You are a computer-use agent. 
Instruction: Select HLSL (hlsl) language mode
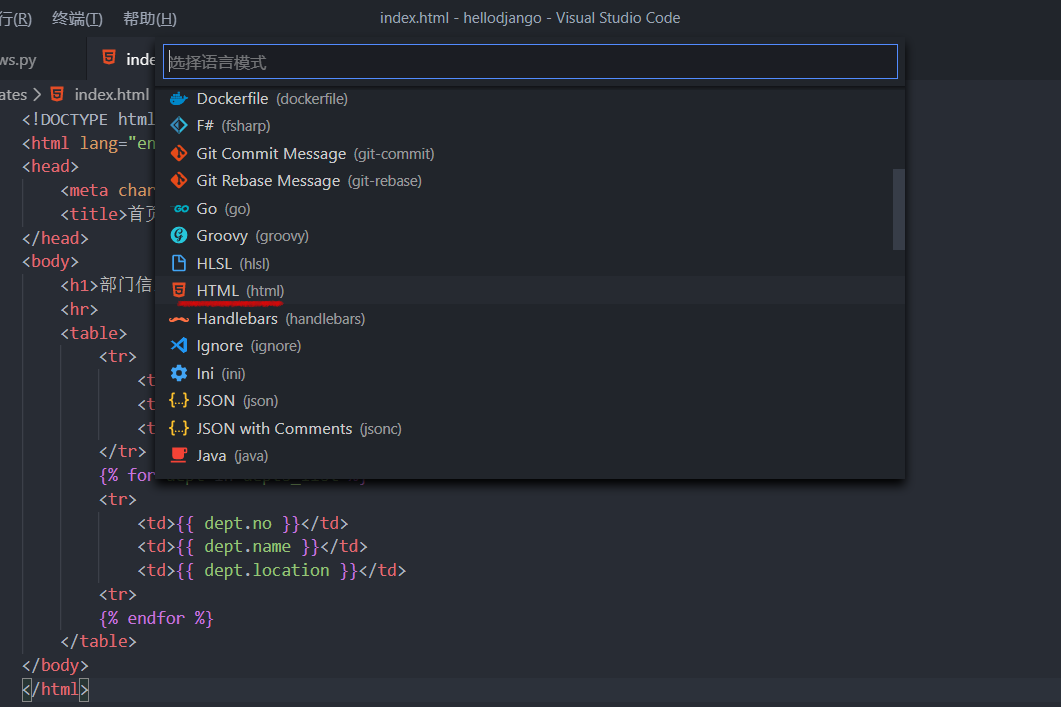coord(530,263)
